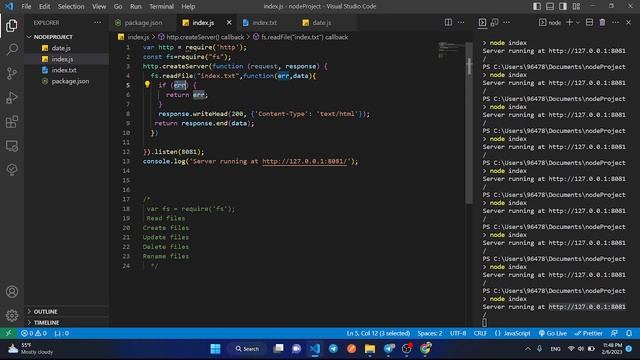Image resolution: width=640 pixels, height=360 pixels.
Task: Click the node terminal label
Action: coord(550,22)
